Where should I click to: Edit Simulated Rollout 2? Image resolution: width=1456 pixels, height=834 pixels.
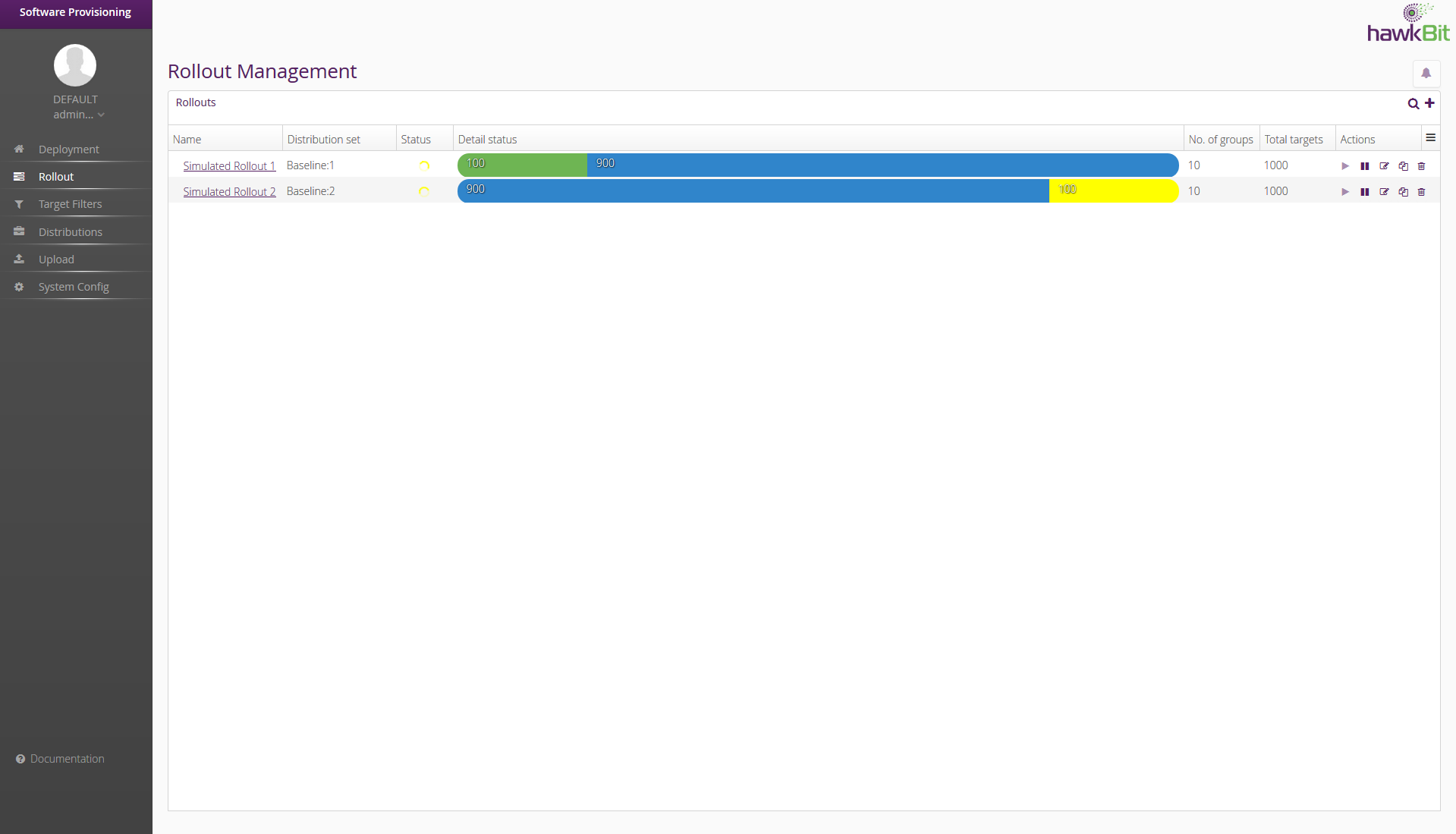1384,192
